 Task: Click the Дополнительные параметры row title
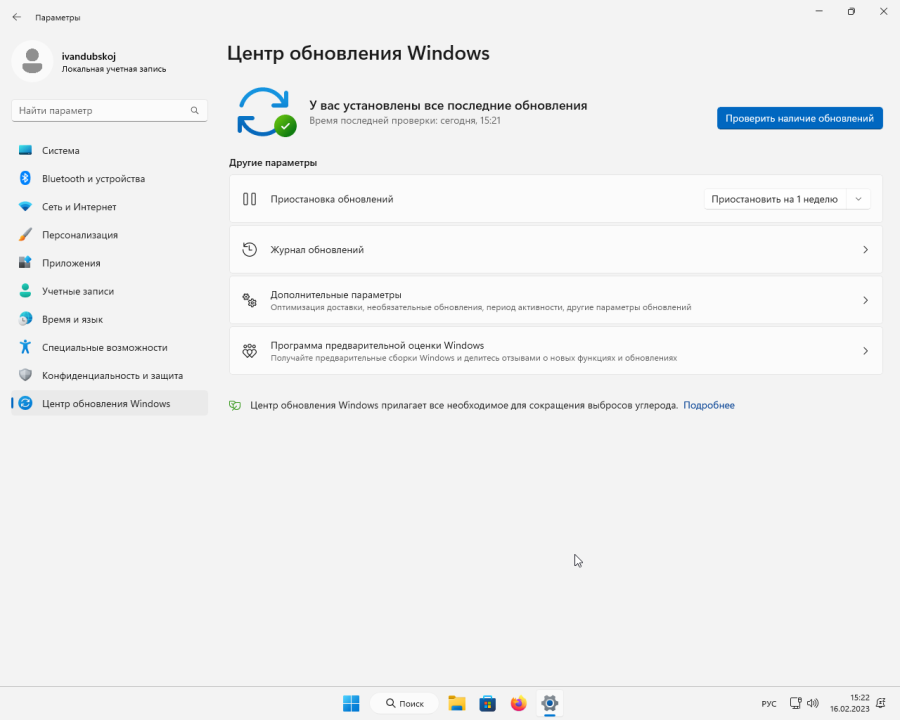[336, 295]
